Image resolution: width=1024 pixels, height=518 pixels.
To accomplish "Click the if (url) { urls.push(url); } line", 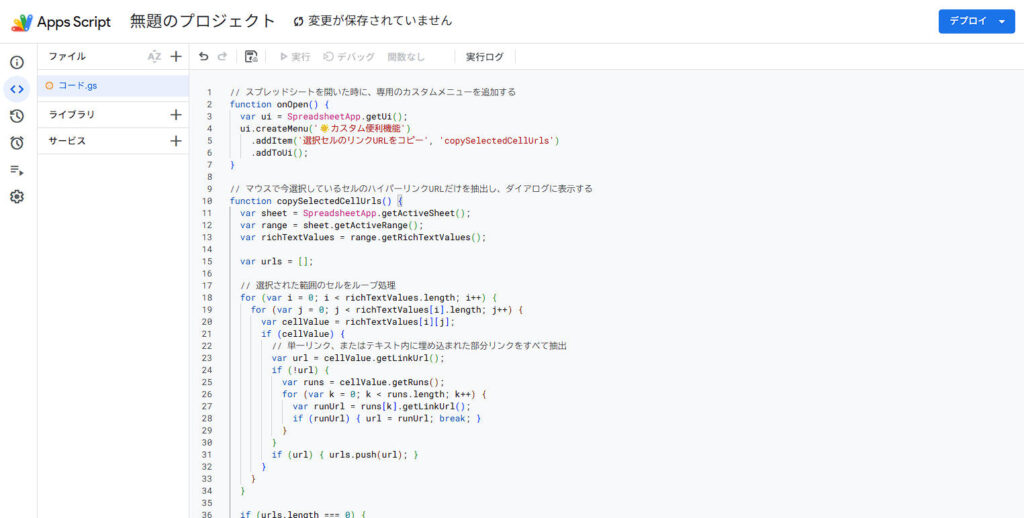I will point(345,455).
